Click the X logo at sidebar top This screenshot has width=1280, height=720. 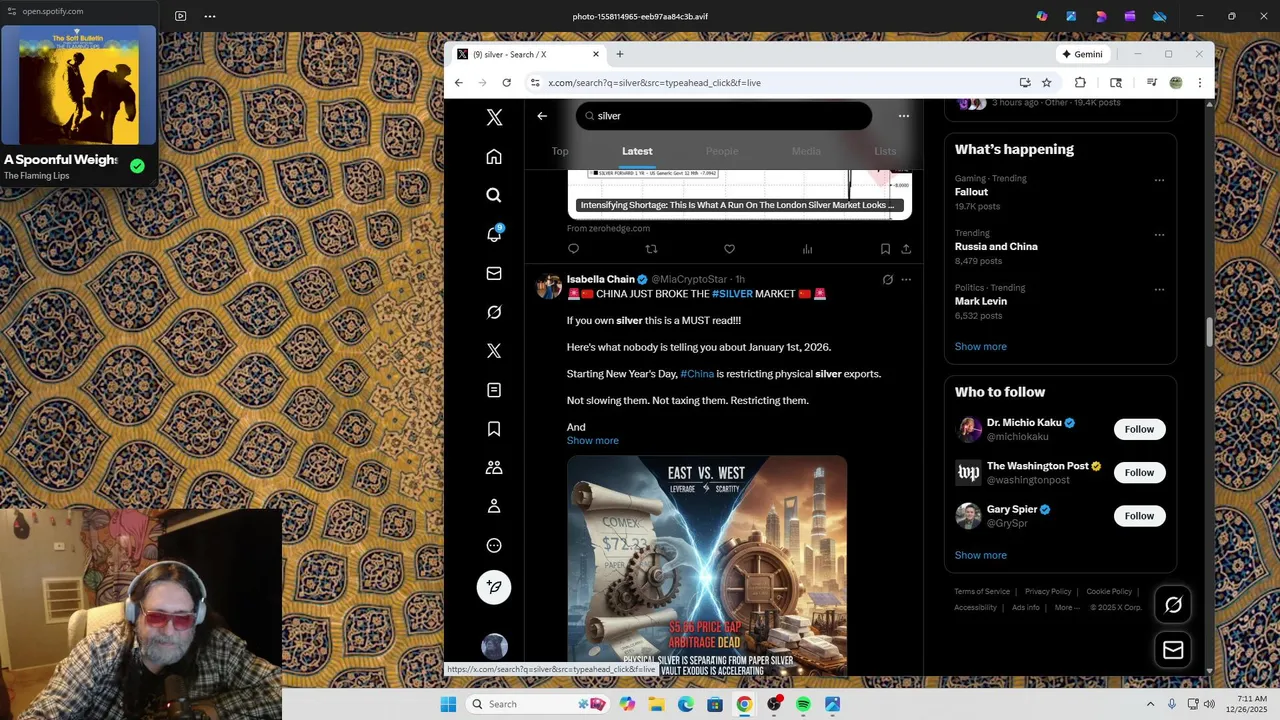click(x=494, y=117)
